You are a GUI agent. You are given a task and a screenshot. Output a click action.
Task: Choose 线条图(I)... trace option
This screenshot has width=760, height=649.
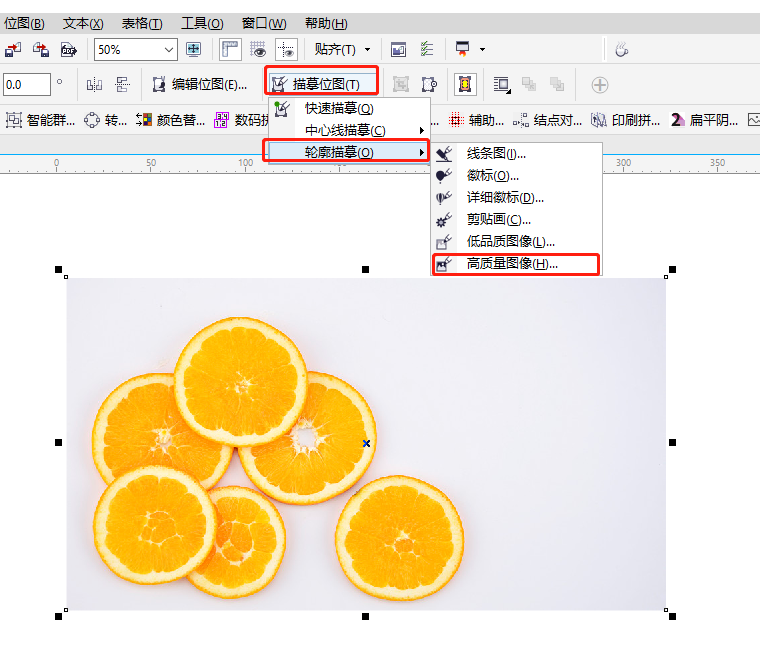pyautogui.click(x=517, y=154)
